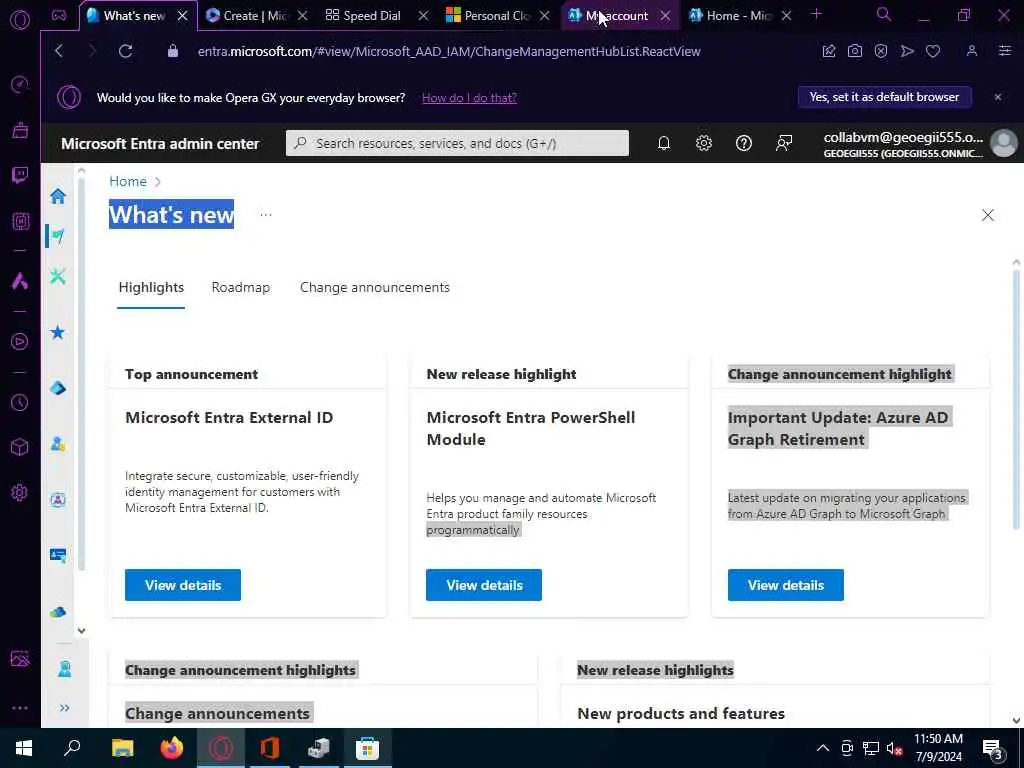Reload the current page
Image resolution: width=1024 pixels, height=768 pixels.
point(125,51)
